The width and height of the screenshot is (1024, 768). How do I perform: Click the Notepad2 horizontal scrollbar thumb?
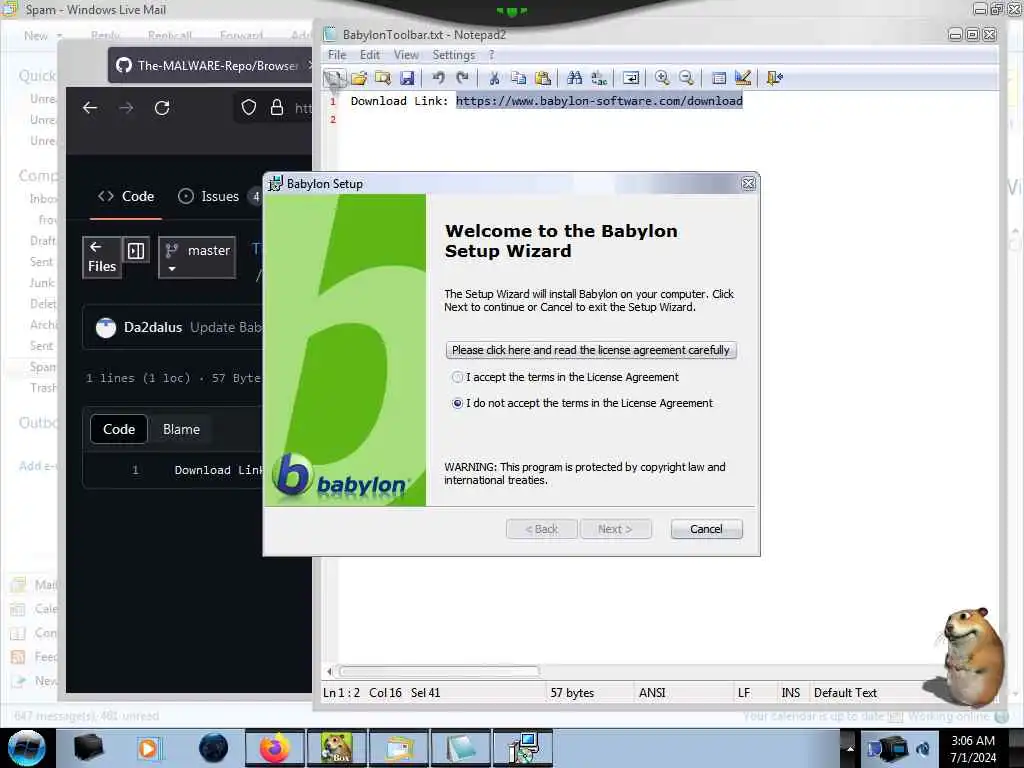coord(439,671)
